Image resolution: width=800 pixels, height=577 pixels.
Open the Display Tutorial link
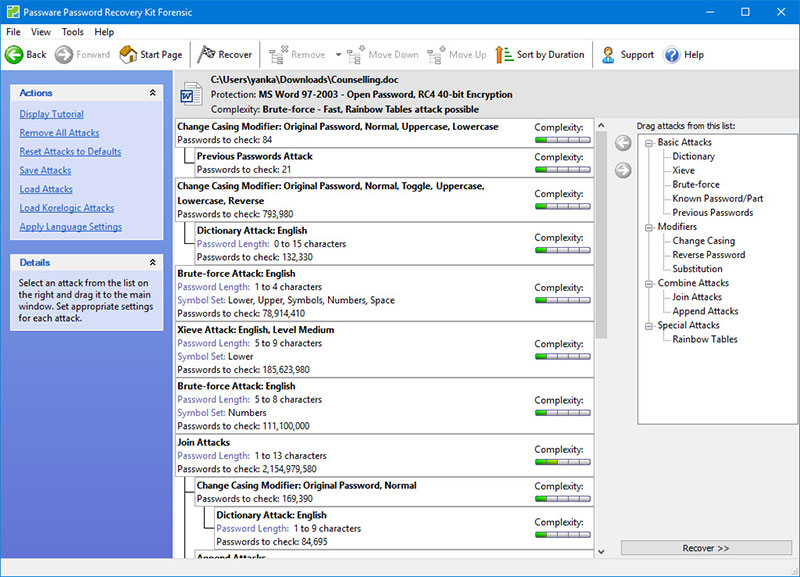(52, 114)
